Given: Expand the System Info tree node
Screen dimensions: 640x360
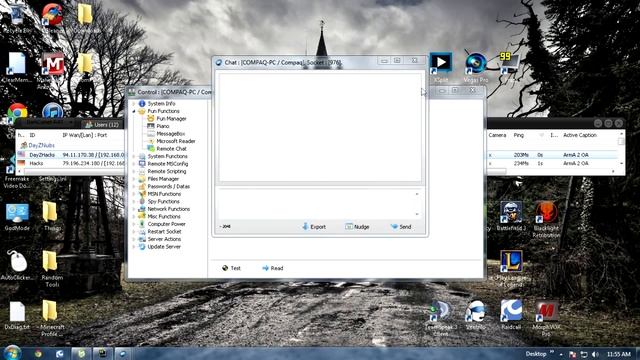Looking at the screenshot, I should tap(133, 104).
